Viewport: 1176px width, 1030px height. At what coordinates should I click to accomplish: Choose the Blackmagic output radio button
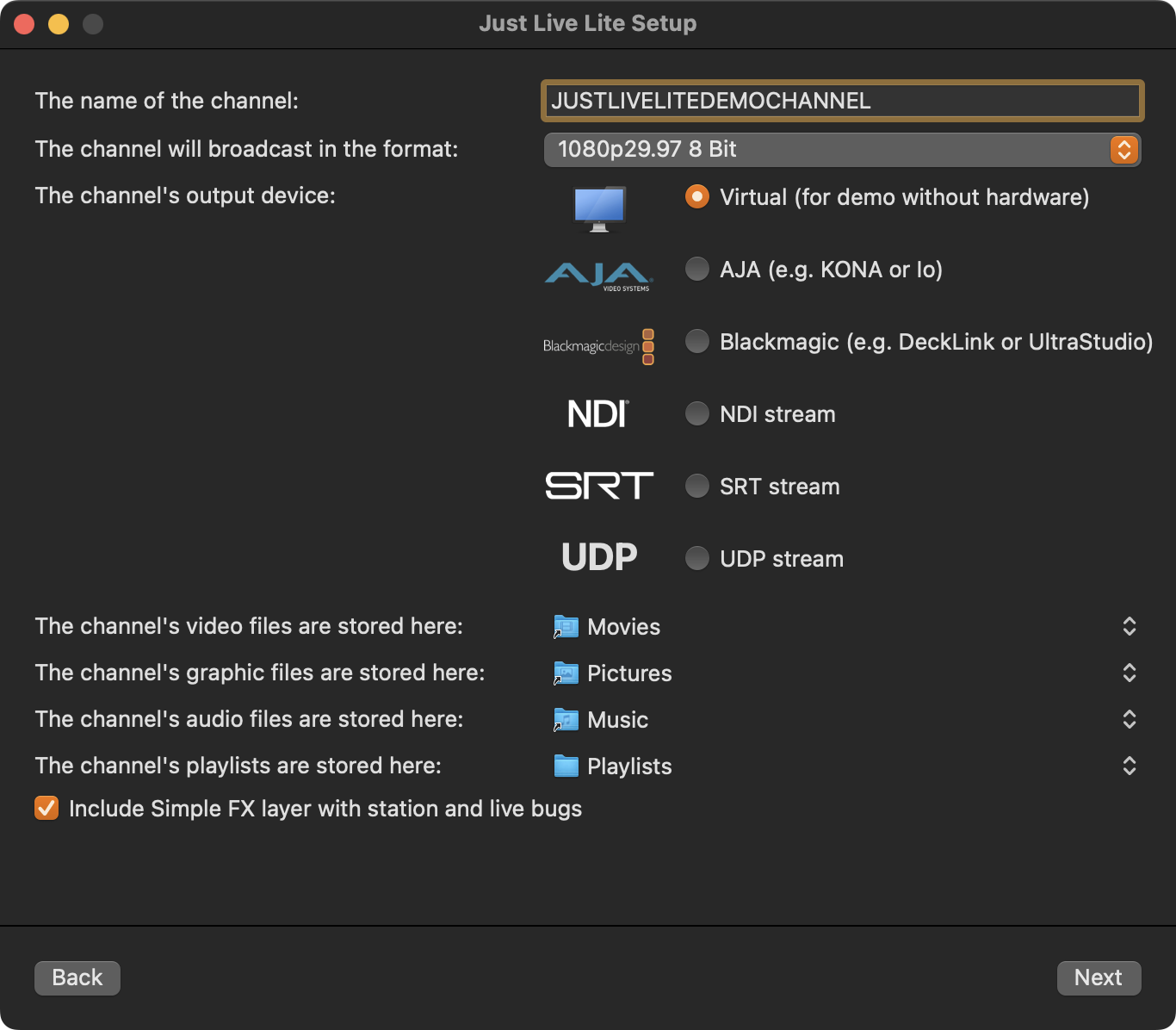pyautogui.click(x=697, y=341)
